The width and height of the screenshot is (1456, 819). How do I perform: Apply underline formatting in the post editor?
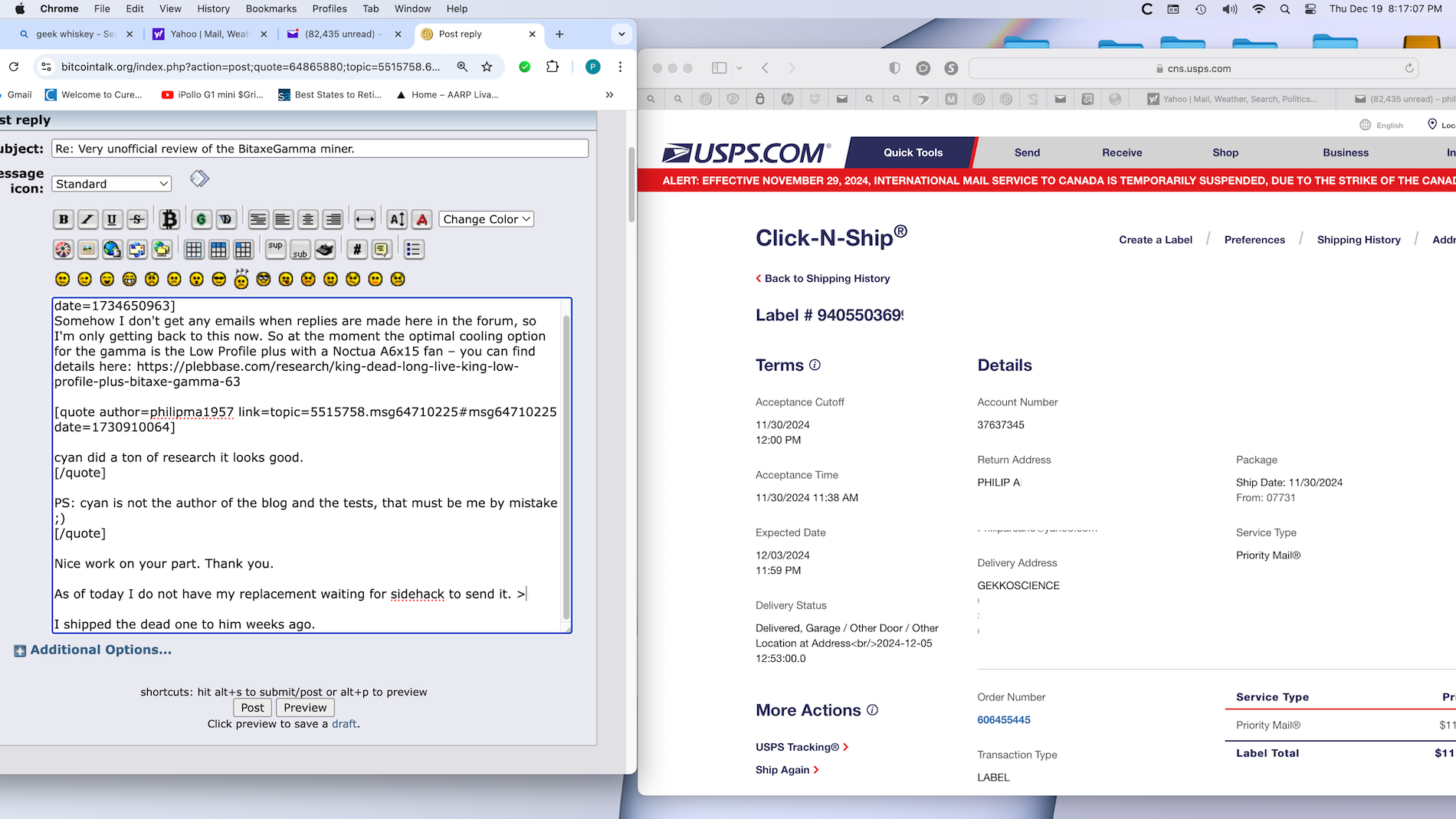[112, 219]
